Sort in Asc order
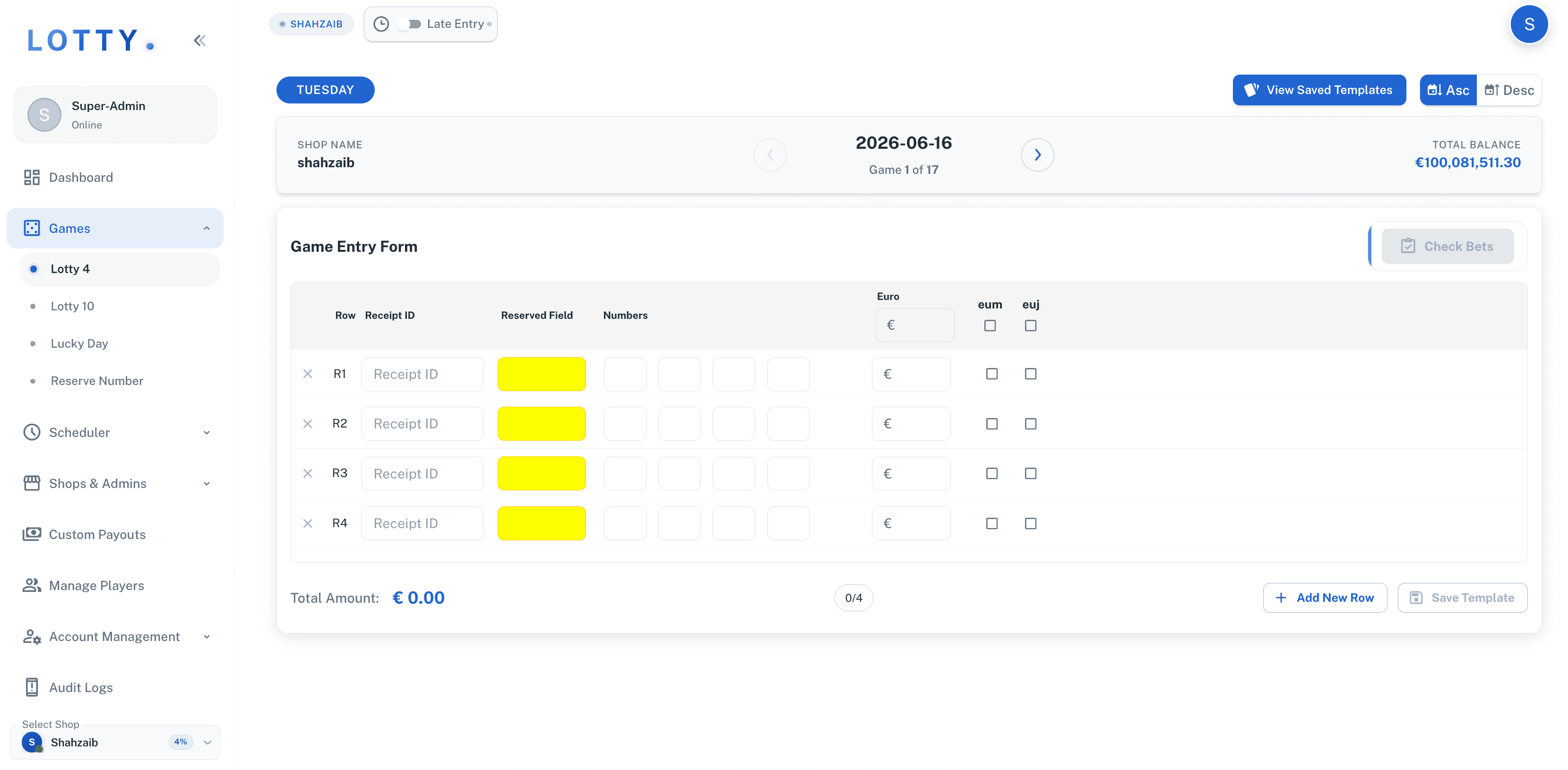The height and width of the screenshot is (770, 1568). pyautogui.click(x=1448, y=90)
